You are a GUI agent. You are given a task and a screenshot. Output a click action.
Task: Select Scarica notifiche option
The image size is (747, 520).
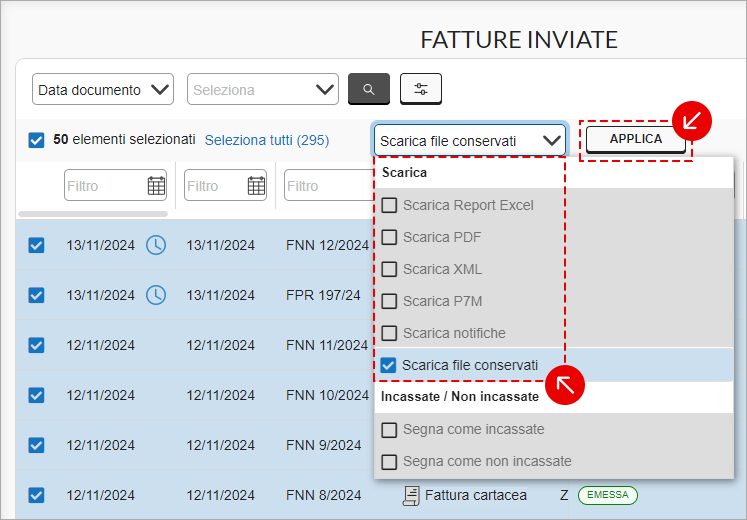point(554,333)
